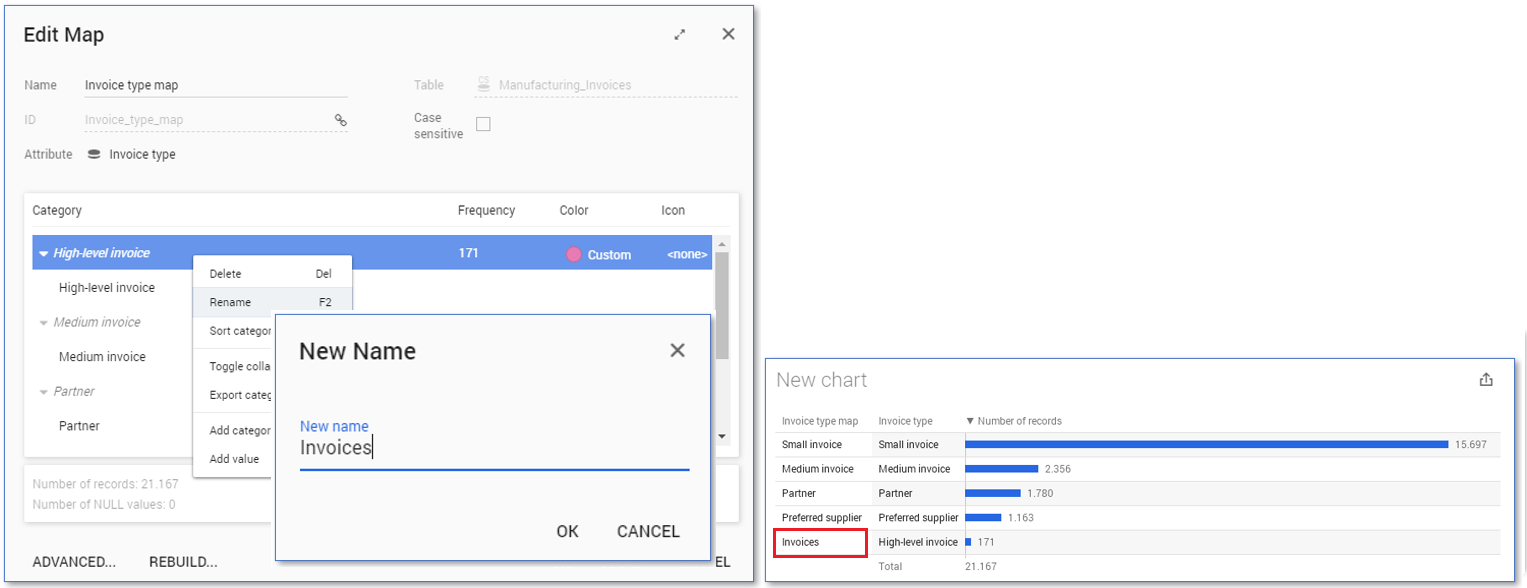Choose Delete in the context menu
Viewport: 1527px width, 588px height.
[226, 274]
